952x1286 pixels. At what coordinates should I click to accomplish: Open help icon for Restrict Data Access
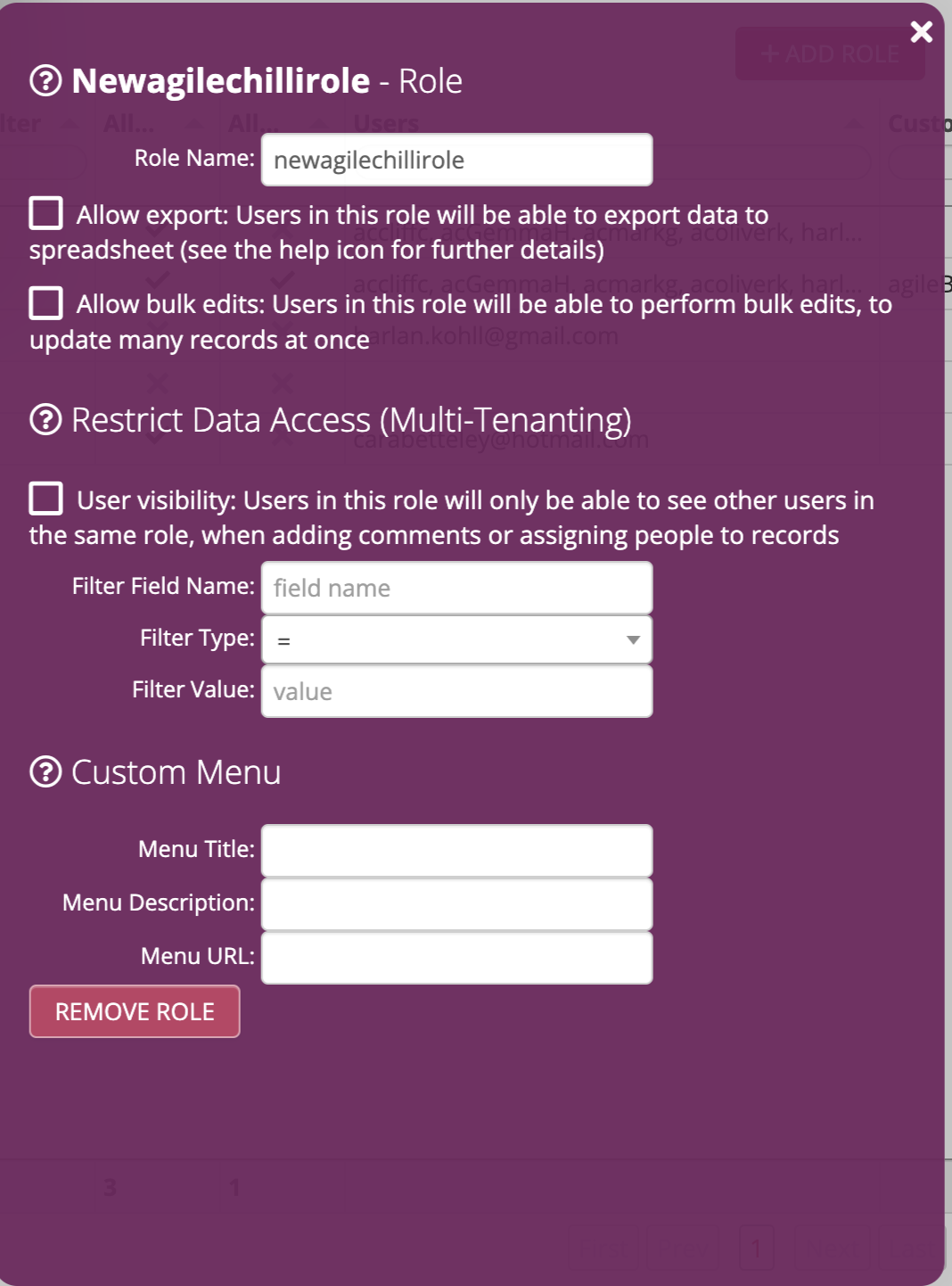[x=45, y=419]
